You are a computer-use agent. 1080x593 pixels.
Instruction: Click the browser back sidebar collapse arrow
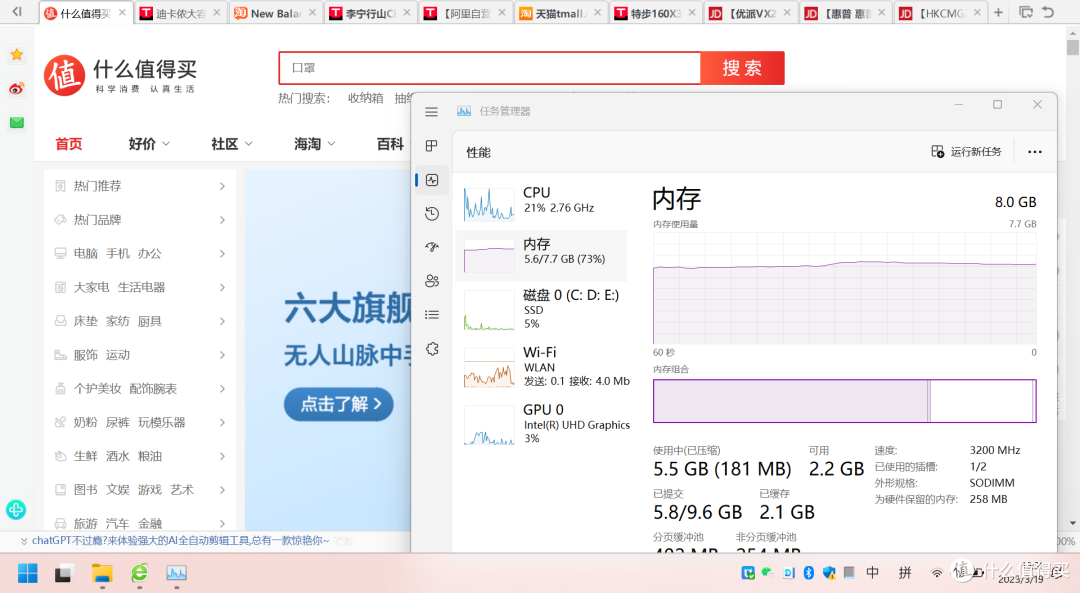[17, 12]
